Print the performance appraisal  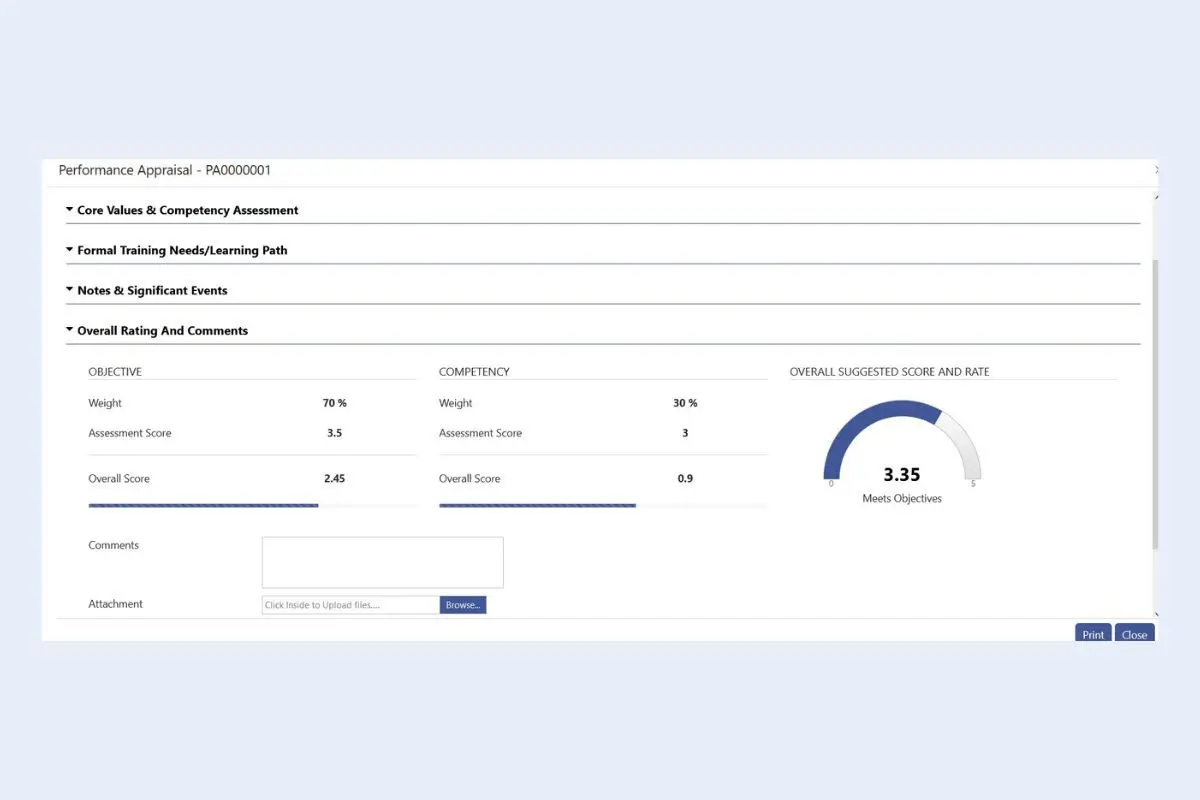pos(1093,634)
